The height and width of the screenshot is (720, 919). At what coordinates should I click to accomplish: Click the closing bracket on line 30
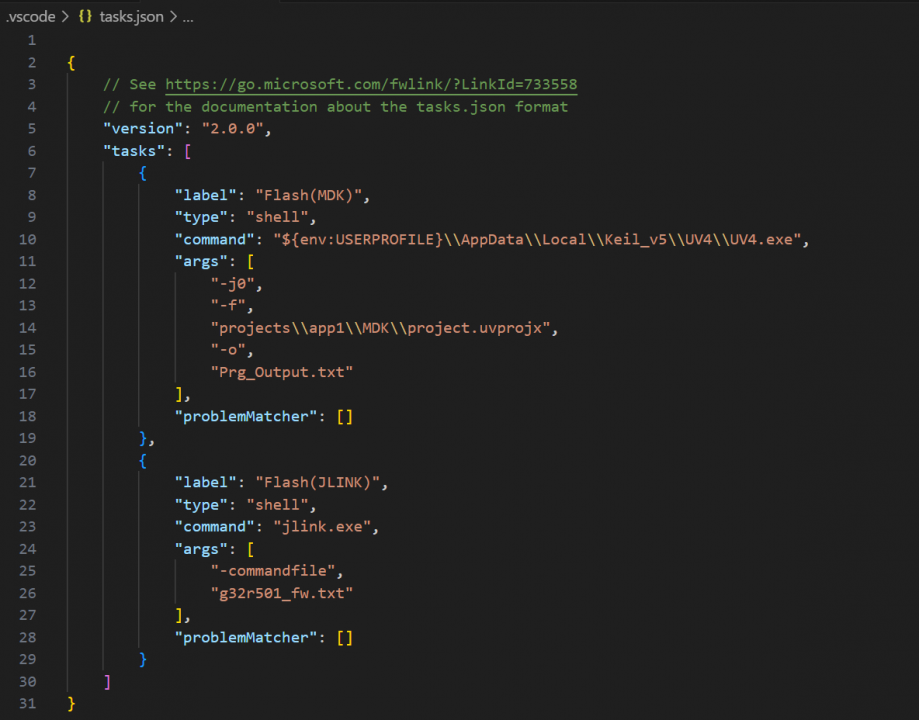(x=107, y=681)
